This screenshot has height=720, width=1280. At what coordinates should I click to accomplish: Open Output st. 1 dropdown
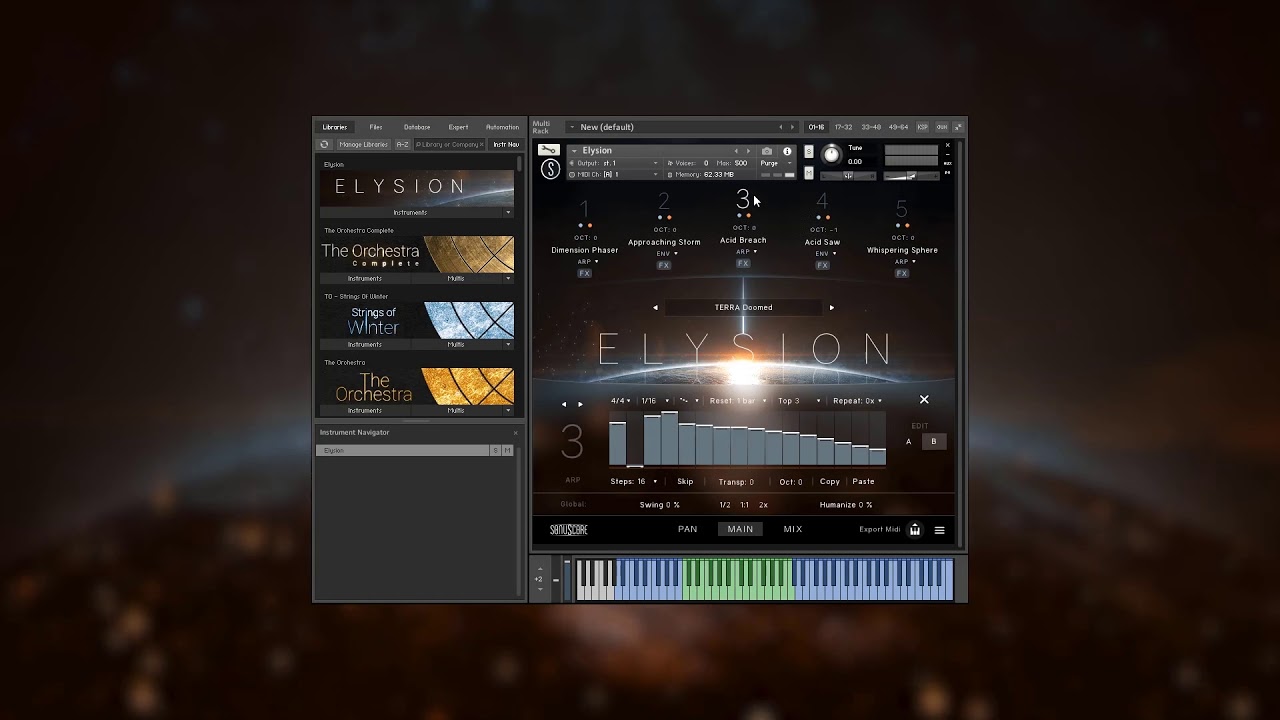[614, 163]
